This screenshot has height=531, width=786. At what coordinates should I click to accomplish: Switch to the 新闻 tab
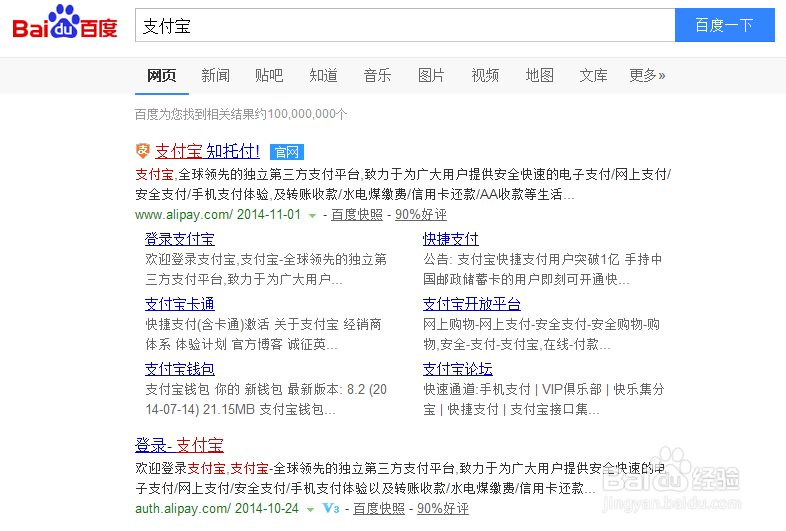point(216,75)
